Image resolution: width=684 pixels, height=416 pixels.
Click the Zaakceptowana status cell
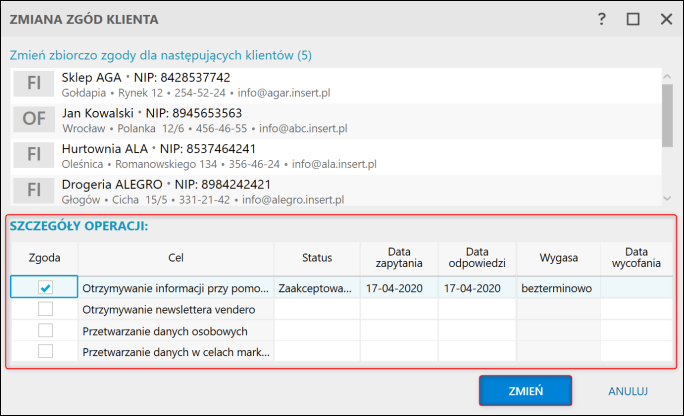tap(317, 288)
